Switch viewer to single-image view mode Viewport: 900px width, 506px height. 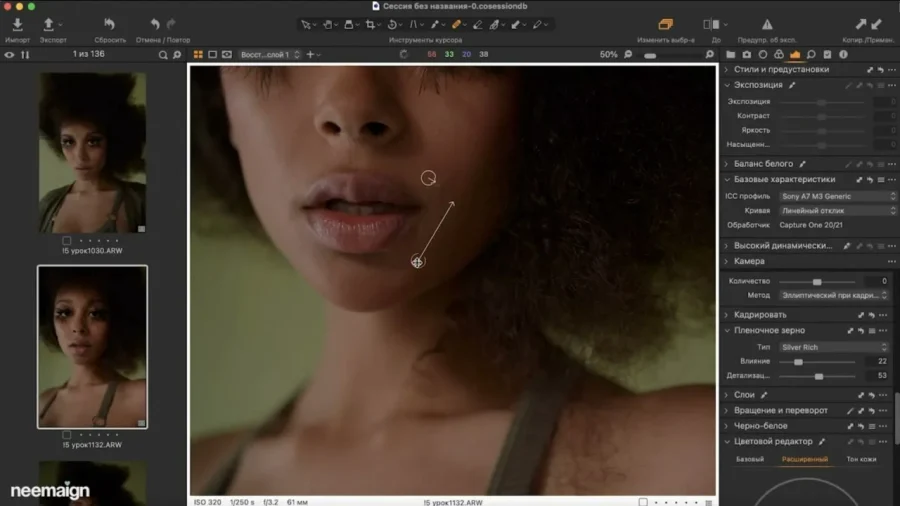(x=212, y=55)
